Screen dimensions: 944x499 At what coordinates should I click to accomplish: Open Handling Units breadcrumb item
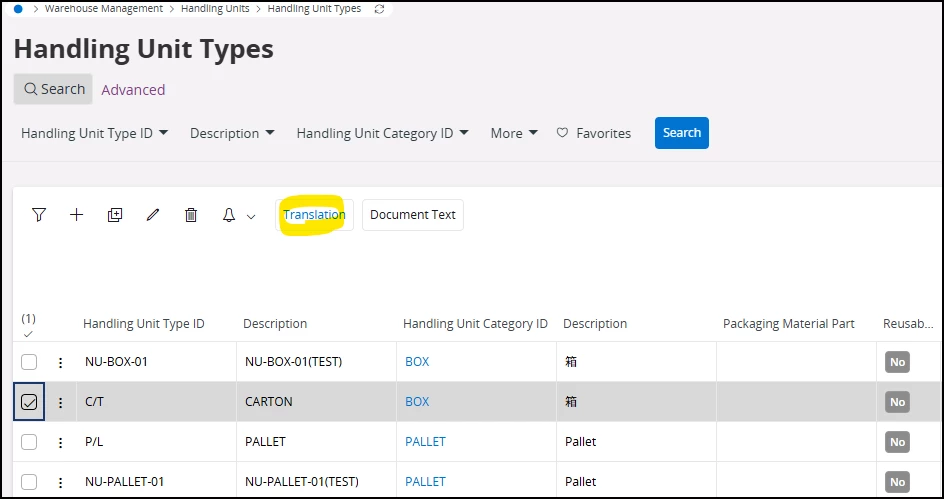215,9
